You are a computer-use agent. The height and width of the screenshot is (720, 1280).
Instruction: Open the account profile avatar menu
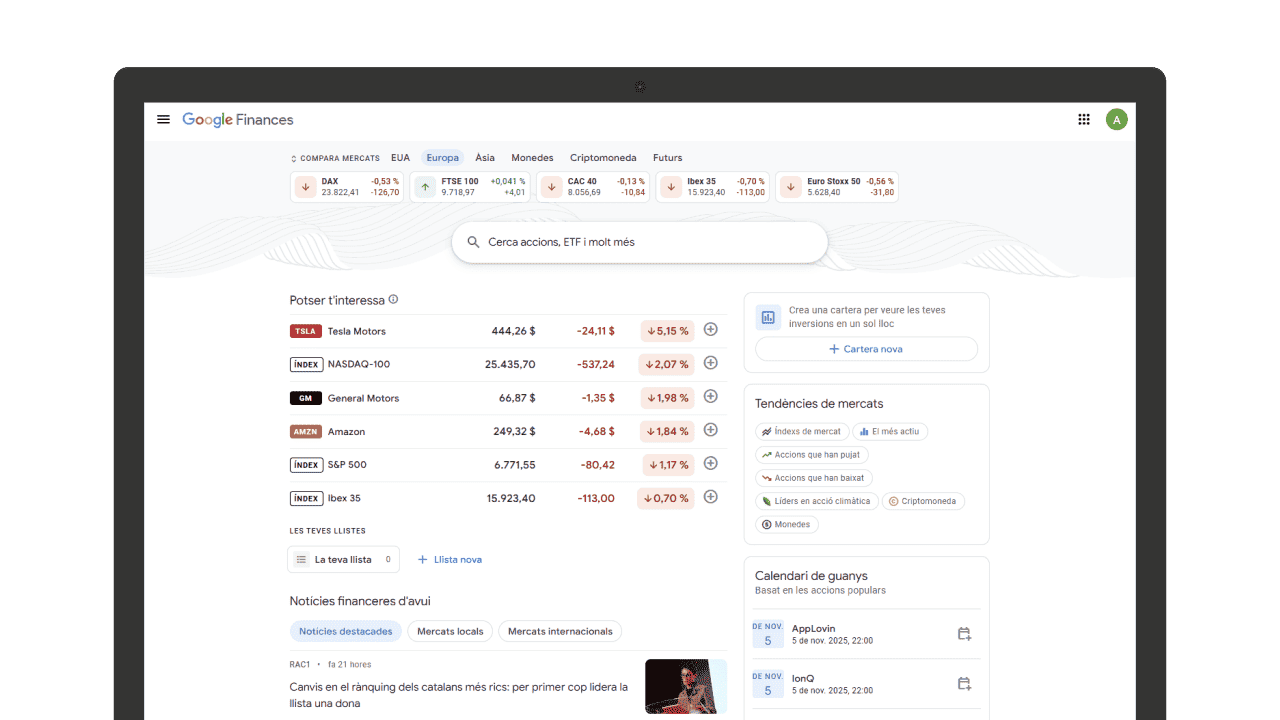click(1117, 119)
